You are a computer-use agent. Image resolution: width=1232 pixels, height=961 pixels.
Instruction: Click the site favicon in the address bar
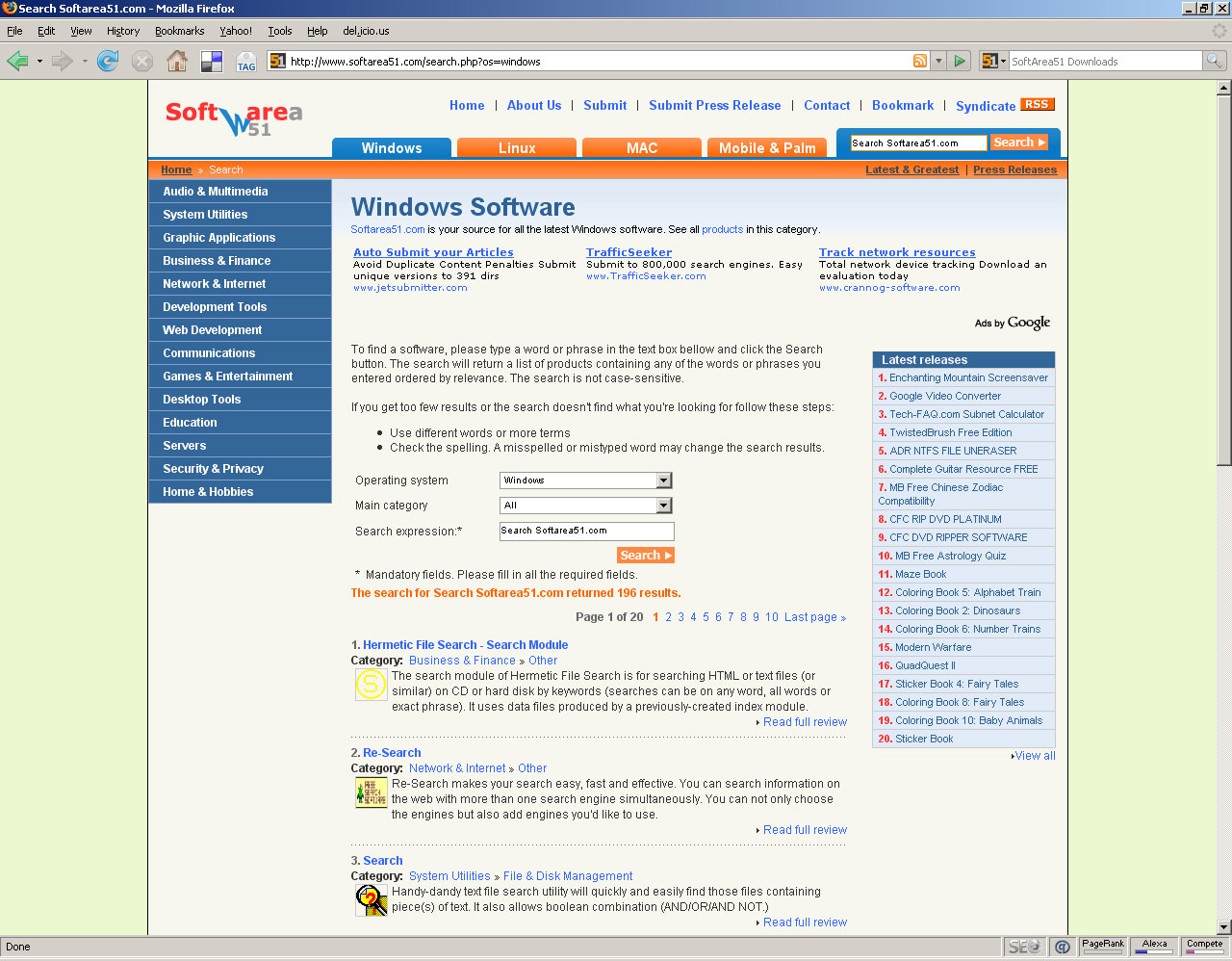tap(277, 61)
